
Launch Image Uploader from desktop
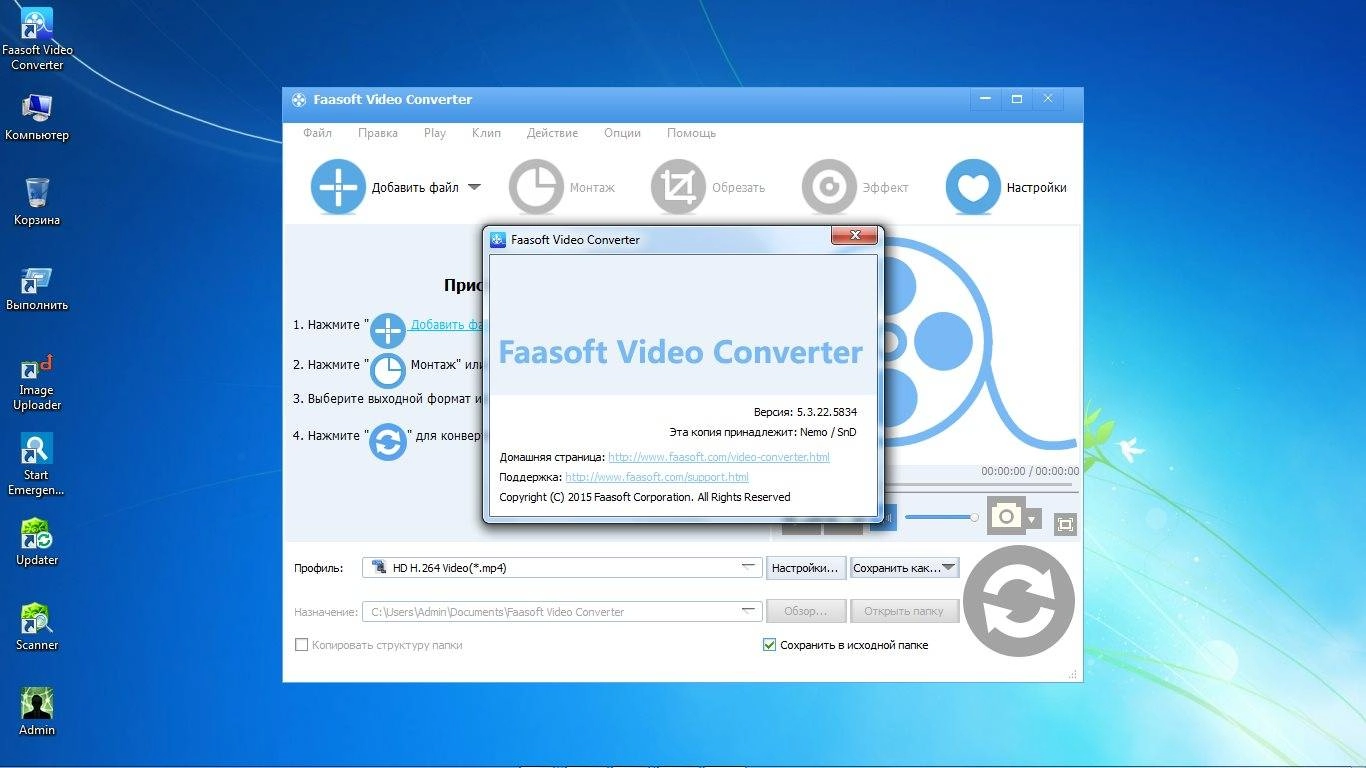pyautogui.click(x=37, y=383)
